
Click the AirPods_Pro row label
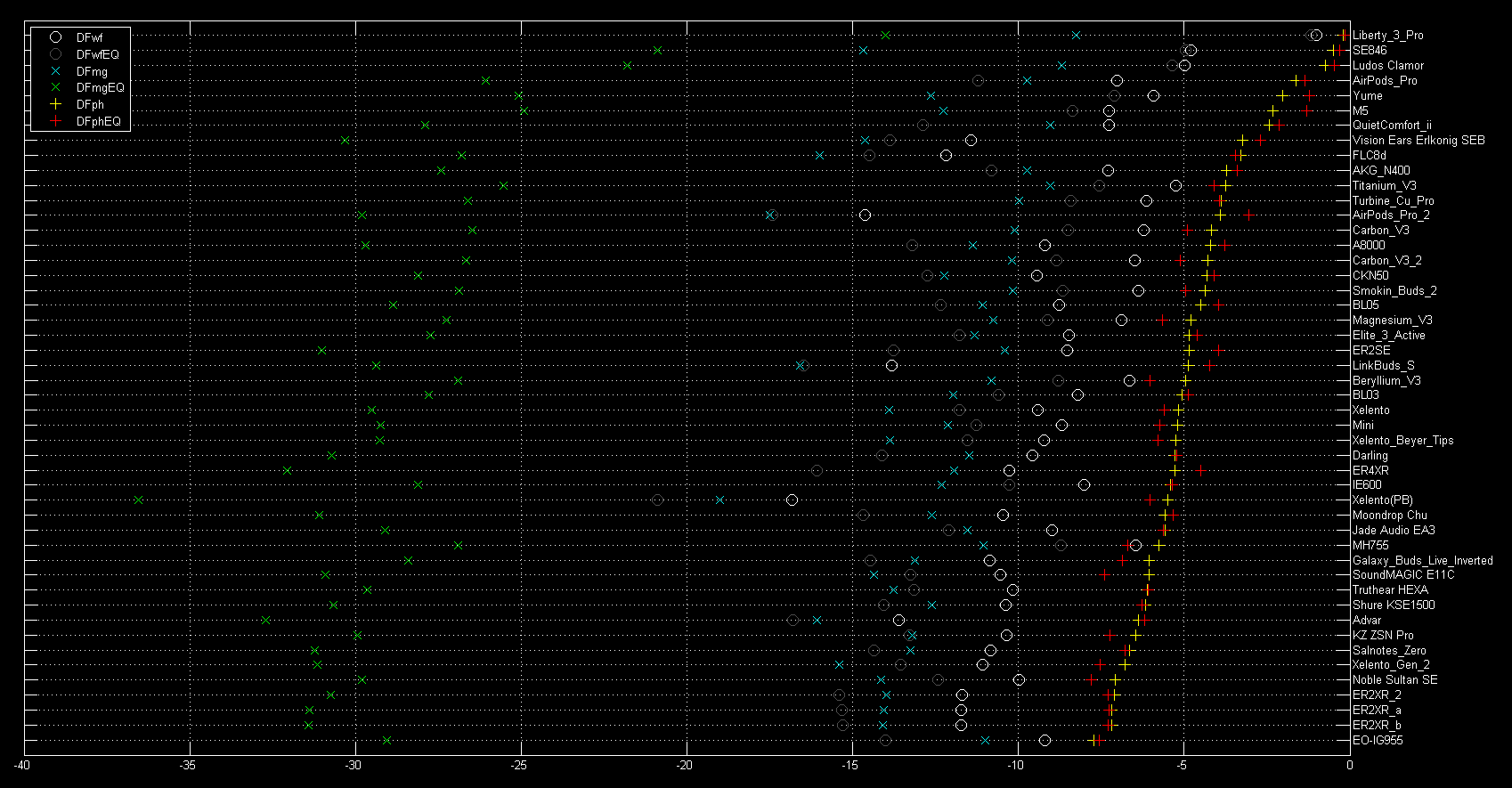pos(1385,81)
